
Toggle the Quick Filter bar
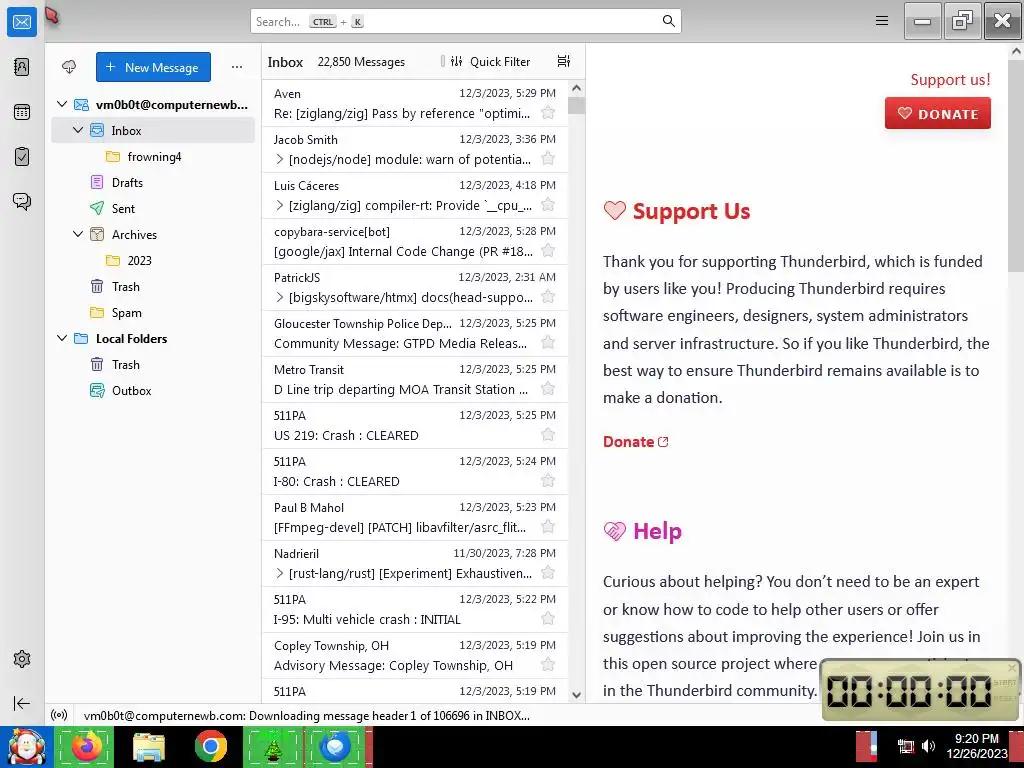(x=491, y=61)
